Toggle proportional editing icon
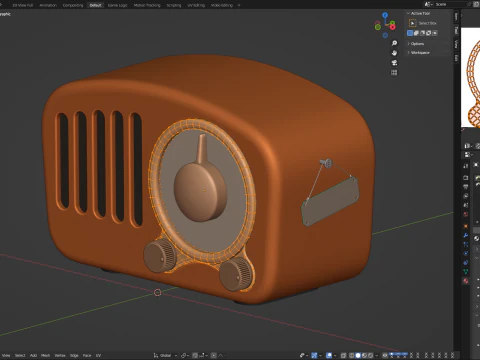This screenshot has height=360, width=480. pyautogui.click(x=214, y=355)
